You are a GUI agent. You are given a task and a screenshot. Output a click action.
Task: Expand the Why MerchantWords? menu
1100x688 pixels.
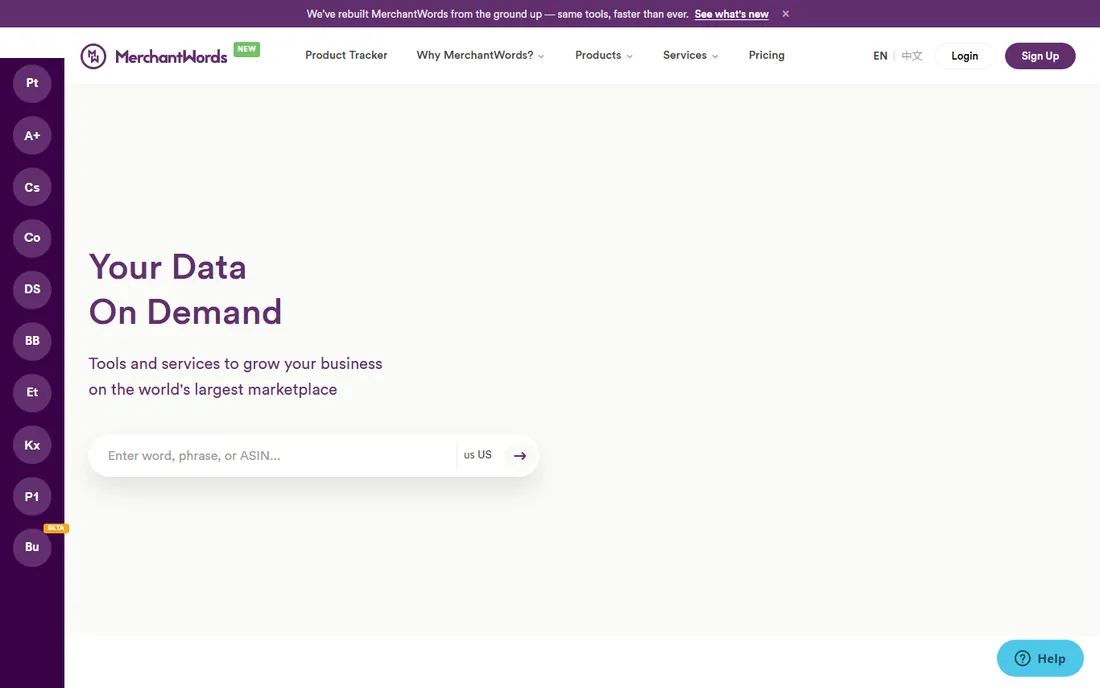(481, 55)
